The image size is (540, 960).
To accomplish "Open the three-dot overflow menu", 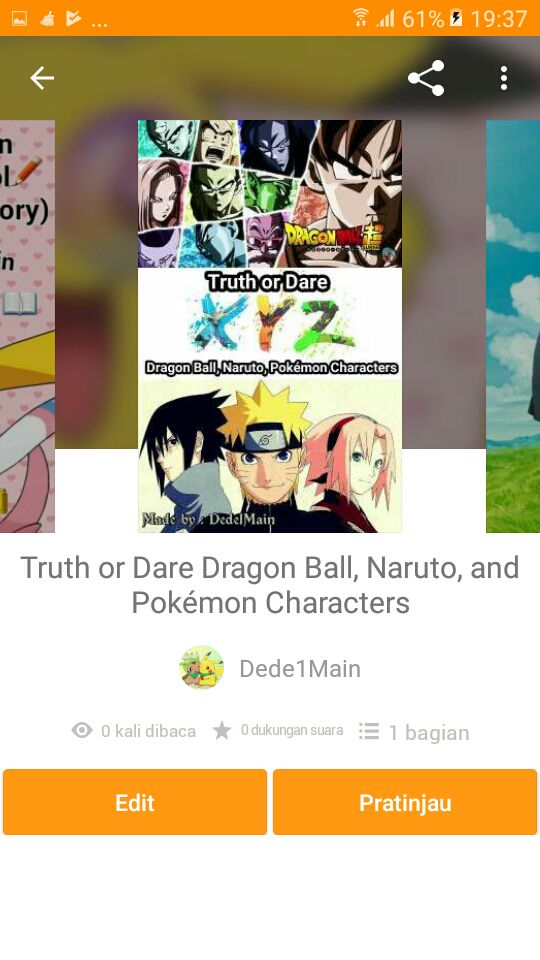I will coord(503,78).
